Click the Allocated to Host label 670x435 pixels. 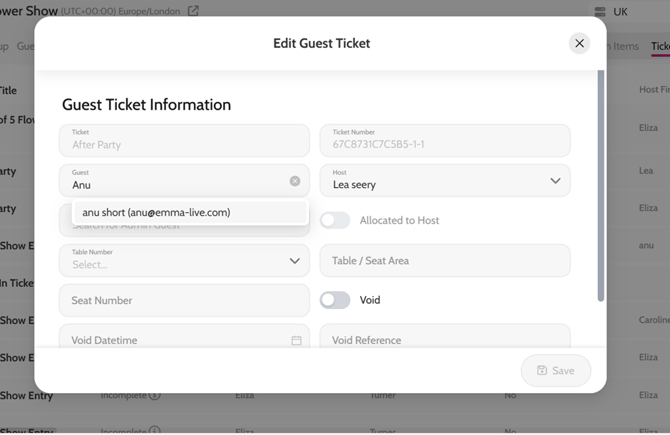399,220
